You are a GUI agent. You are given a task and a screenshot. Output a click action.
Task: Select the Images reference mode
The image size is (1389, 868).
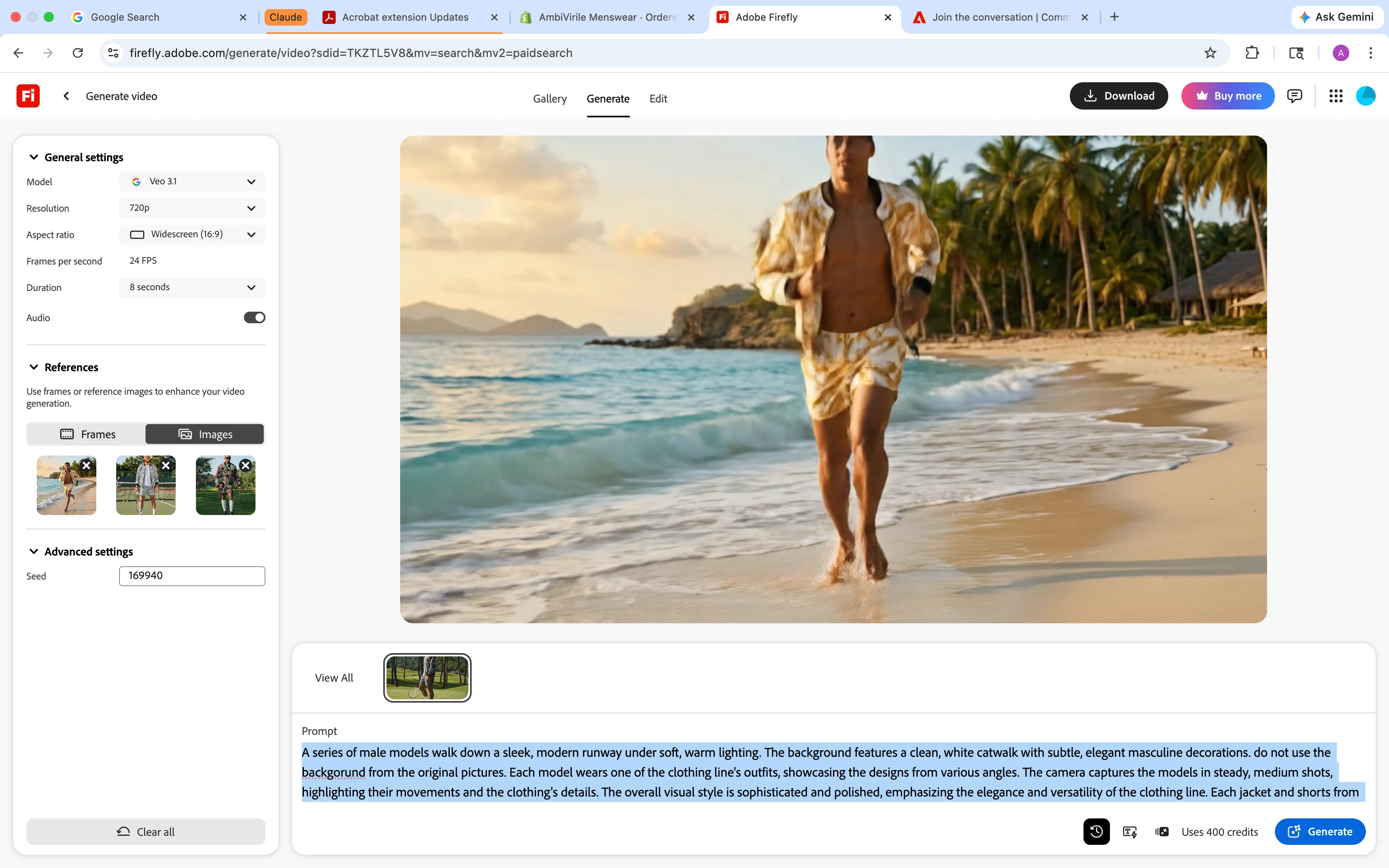click(205, 434)
